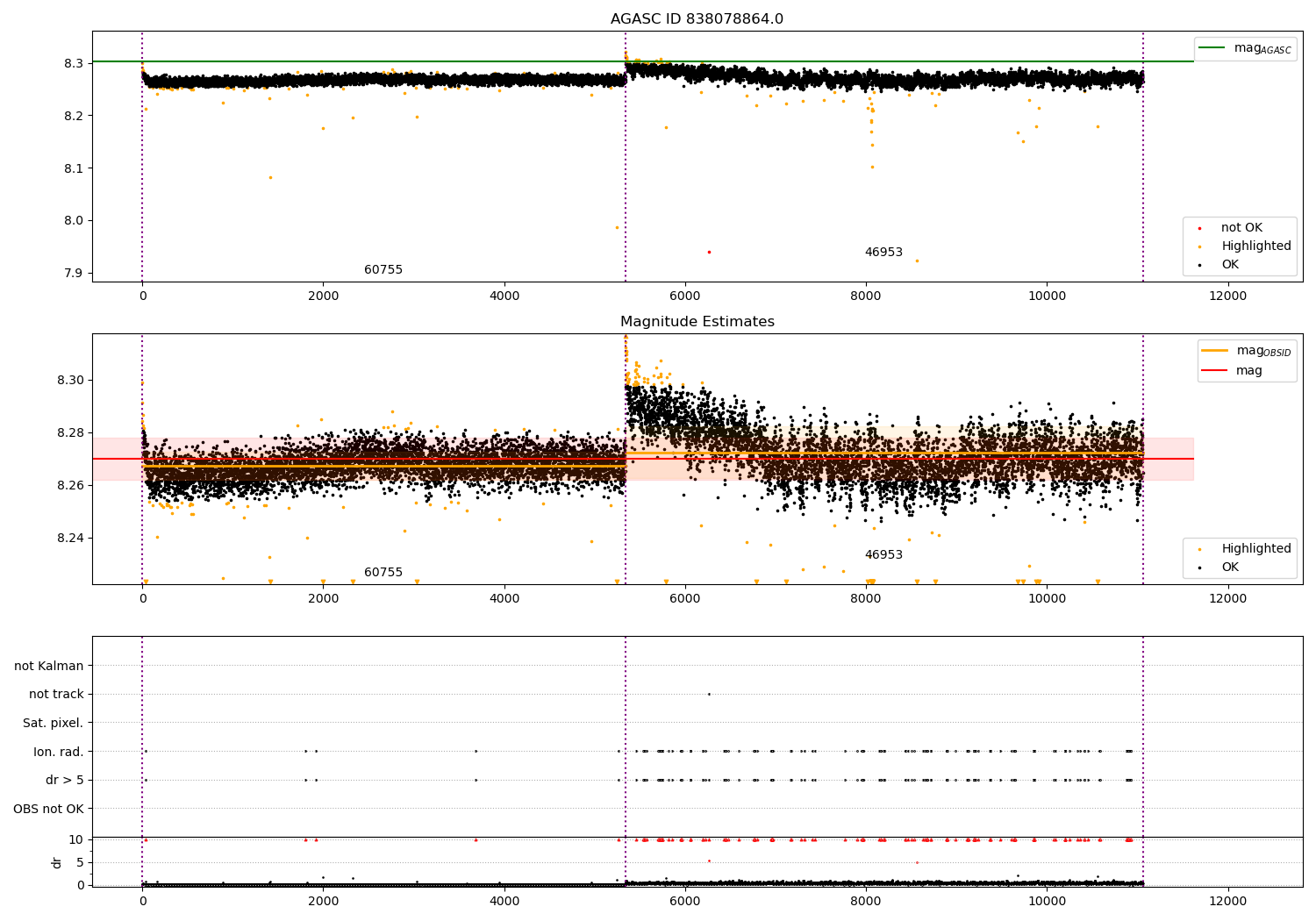Click the red line sample beside "mag" legend entry
This screenshot has width=1316, height=921.
[x=1215, y=371]
